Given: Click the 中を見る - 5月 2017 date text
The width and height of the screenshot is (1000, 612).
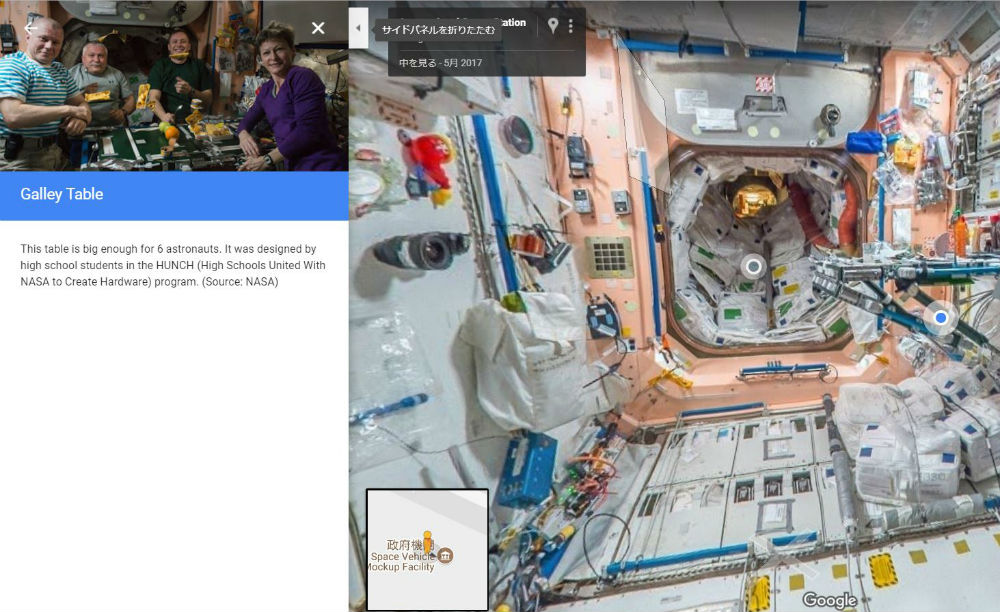Looking at the screenshot, I should [x=440, y=62].
